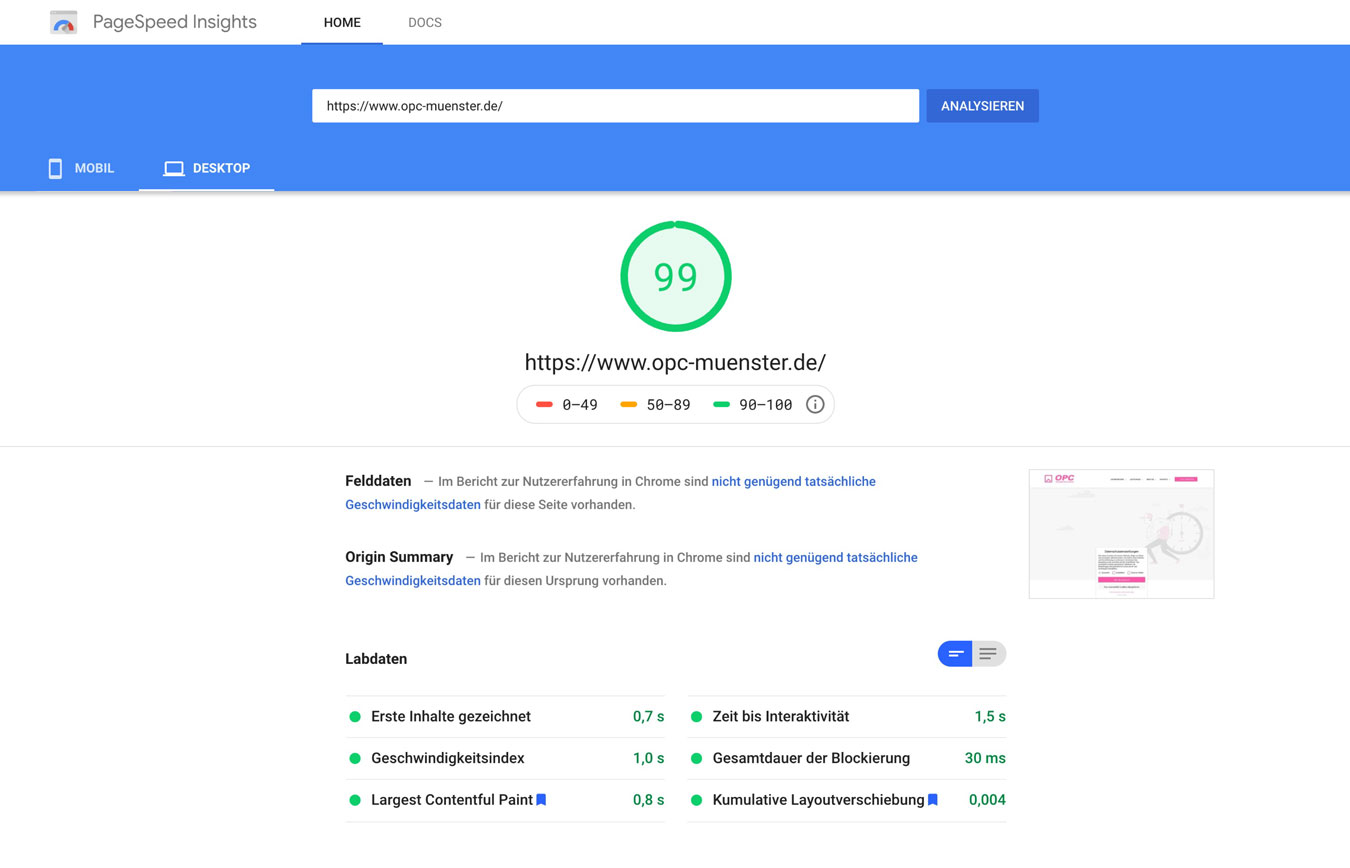Click the green dot beside Erste Inhalte gezeichnet
Viewport: 1350px width, 868px height.
pos(355,717)
